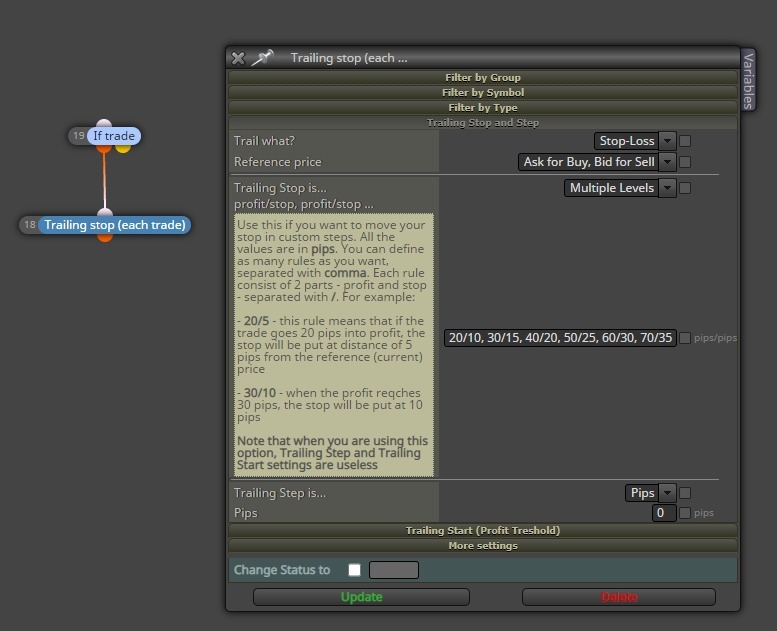Expand the Filter by Type section

tap(483, 108)
